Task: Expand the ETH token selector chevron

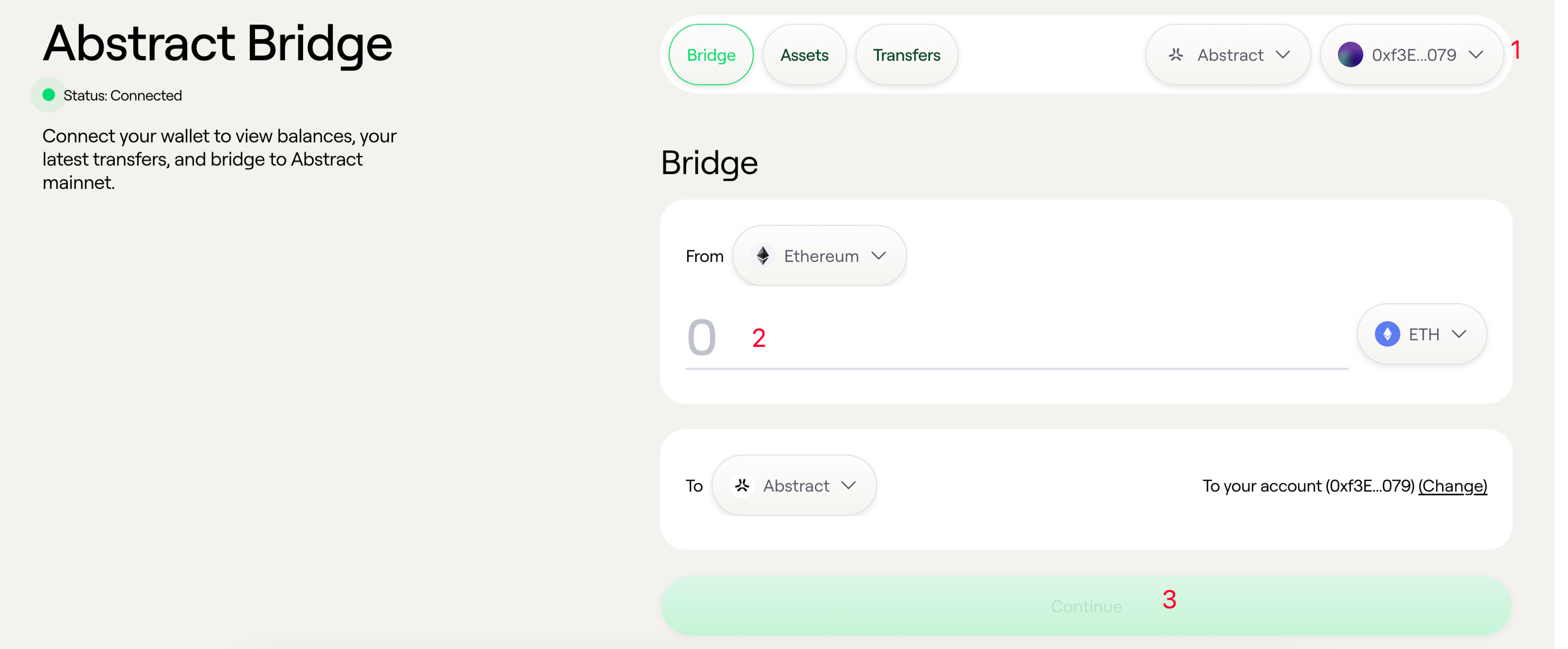Action: coord(1459,334)
